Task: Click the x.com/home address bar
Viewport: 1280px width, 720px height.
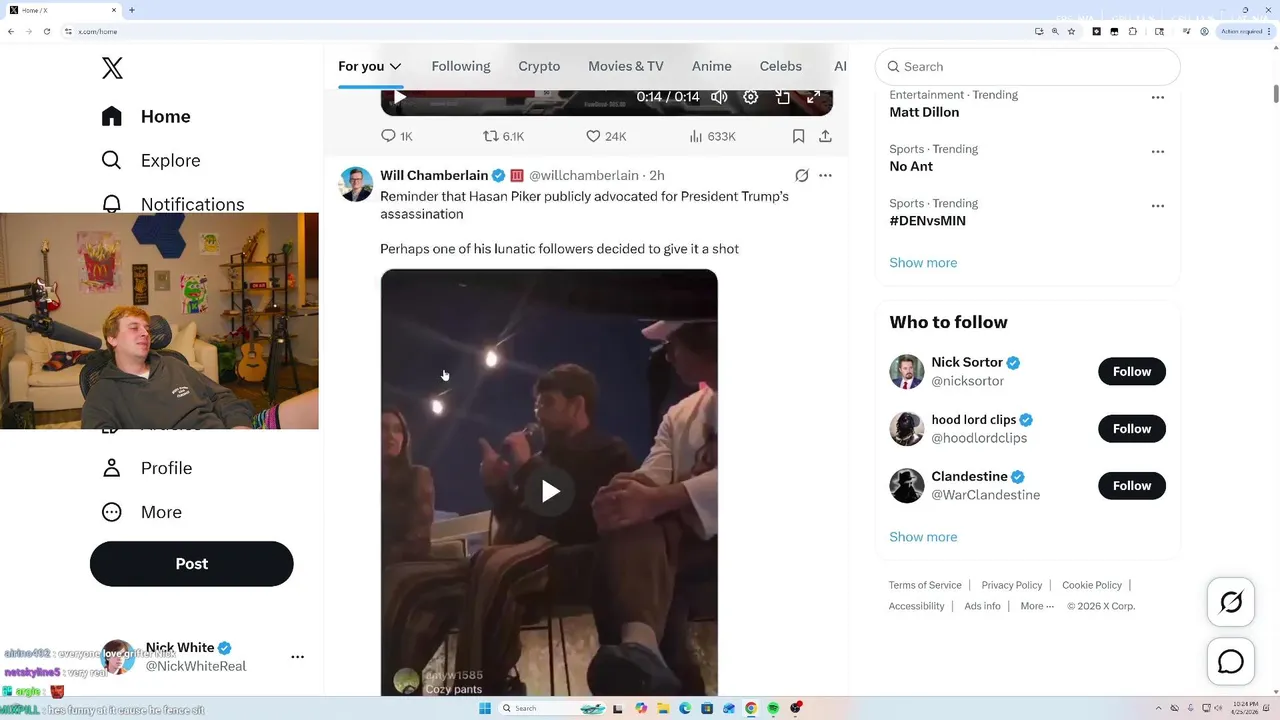Action: tap(545, 31)
